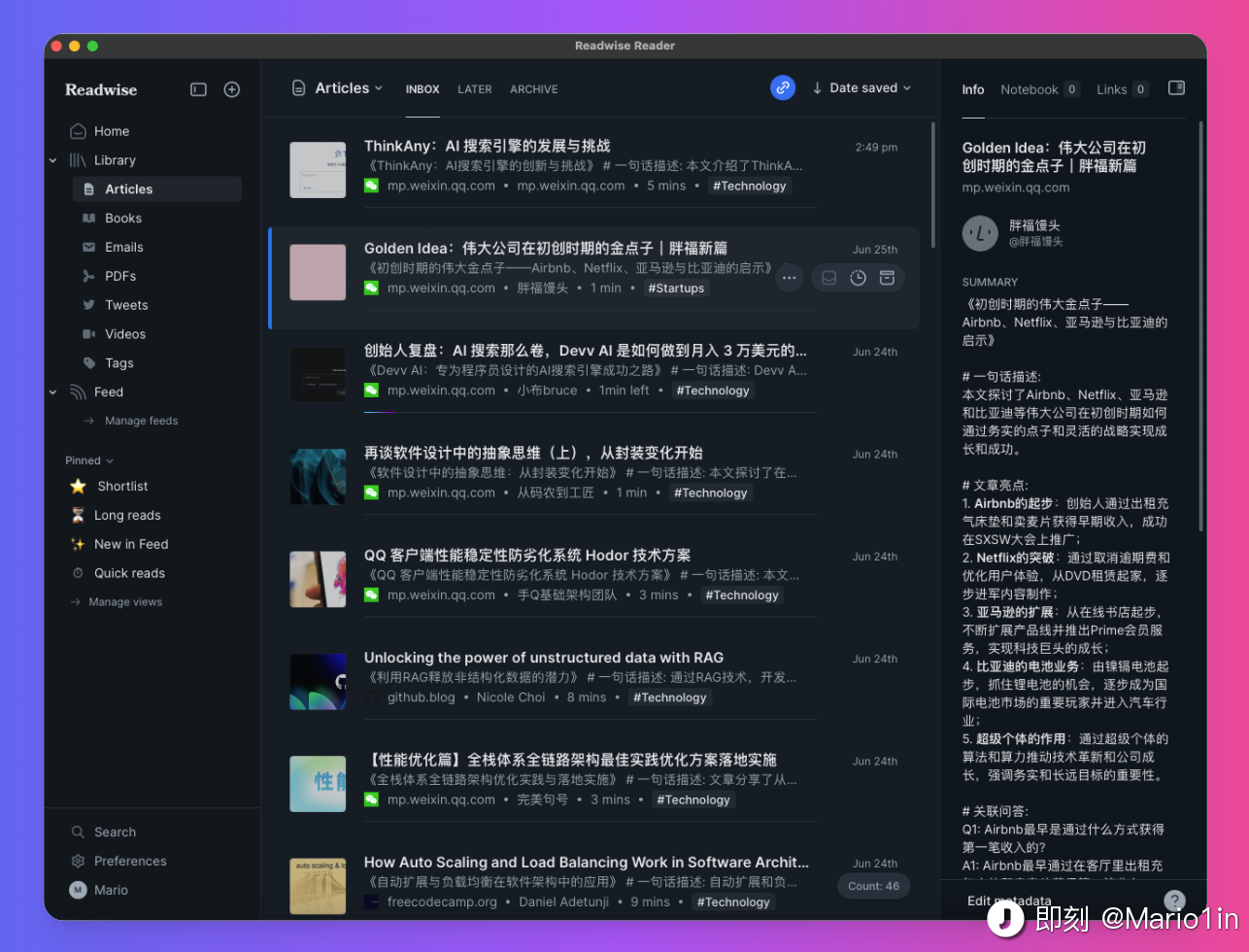Image resolution: width=1249 pixels, height=952 pixels.
Task: Click WeChat icon on Golden Idea article
Action: pyautogui.click(x=371, y=289)
